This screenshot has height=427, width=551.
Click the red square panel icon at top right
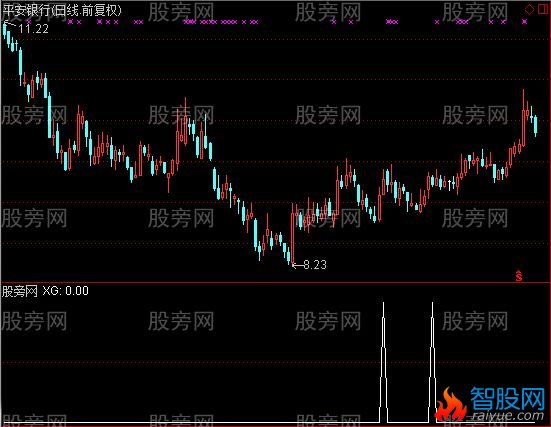pos(544,8)
